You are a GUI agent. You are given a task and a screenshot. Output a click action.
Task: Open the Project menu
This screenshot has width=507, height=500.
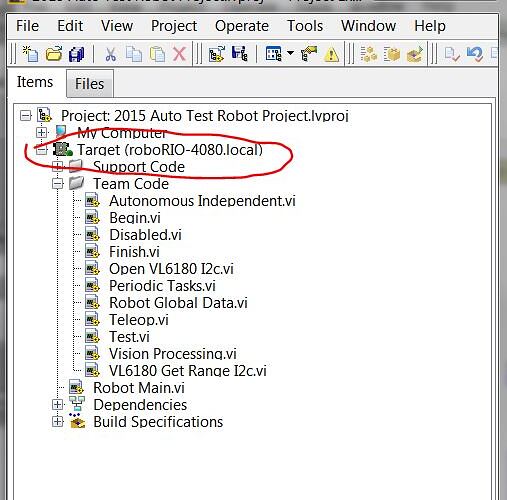[x=174, y=26]
